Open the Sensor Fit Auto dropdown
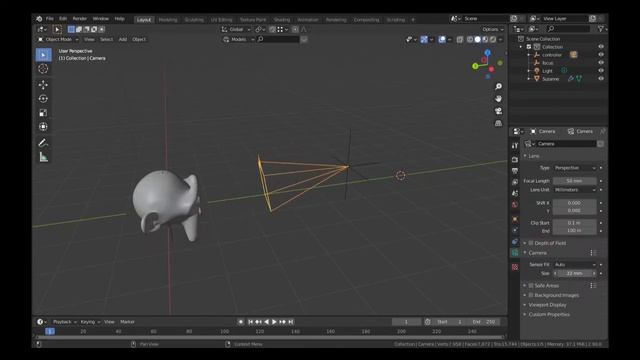 pos(575,264)
